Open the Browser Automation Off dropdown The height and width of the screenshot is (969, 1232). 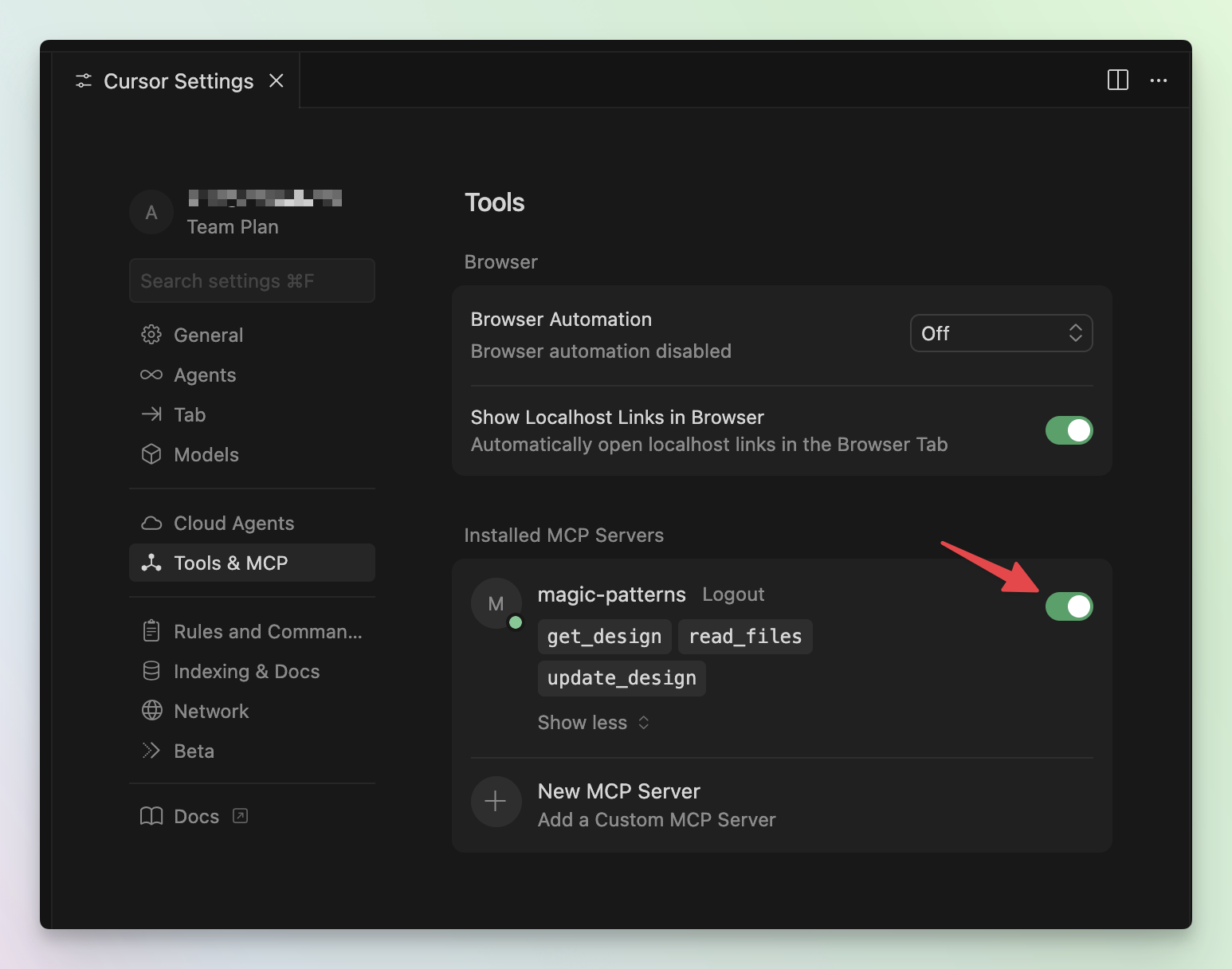(x=1001, y=333)
